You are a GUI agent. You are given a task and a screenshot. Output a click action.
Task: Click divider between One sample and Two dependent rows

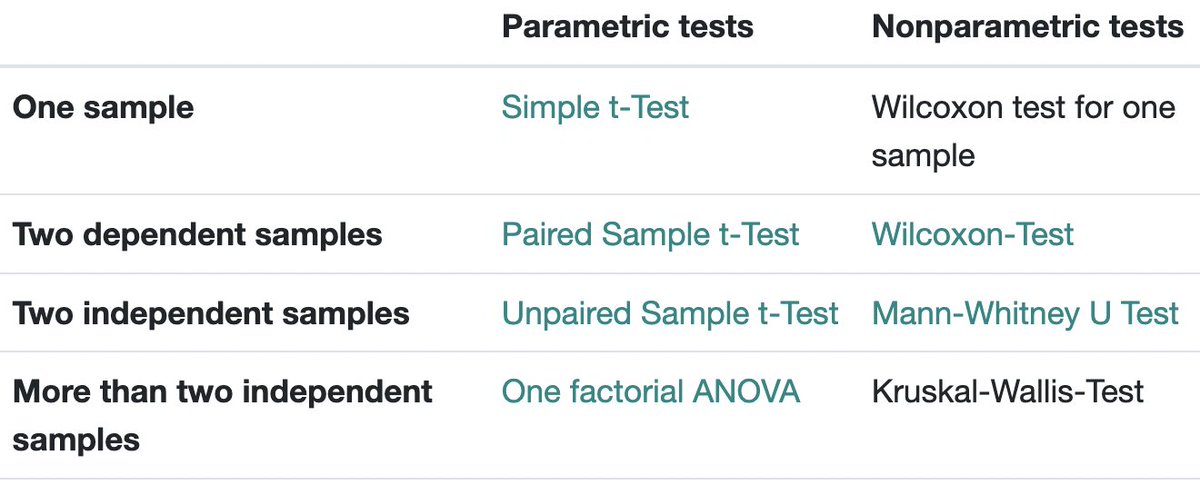tap(600, 195)
